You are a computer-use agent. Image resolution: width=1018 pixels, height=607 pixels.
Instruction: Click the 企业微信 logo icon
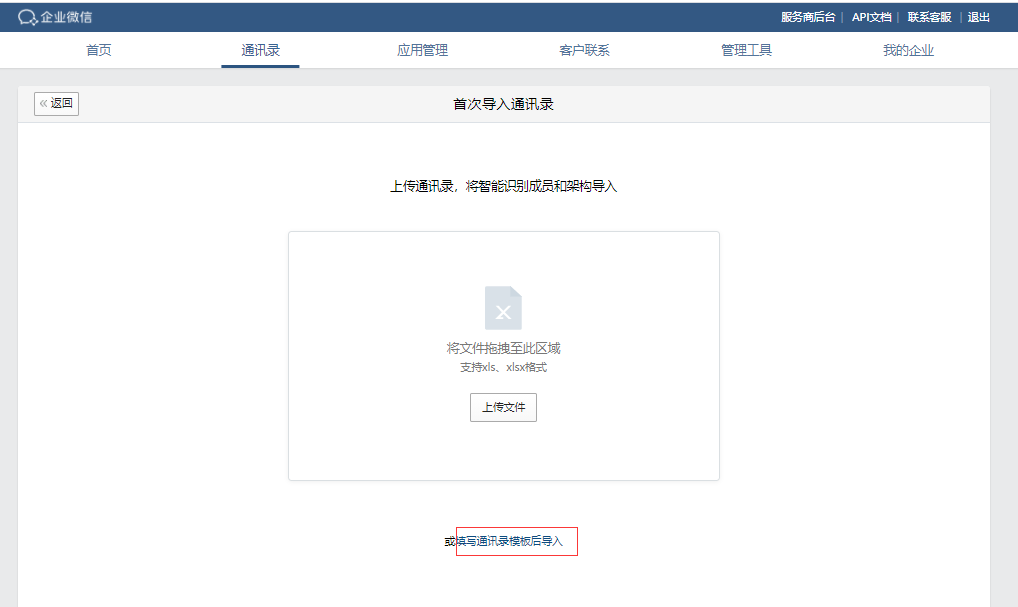point(27,18)
